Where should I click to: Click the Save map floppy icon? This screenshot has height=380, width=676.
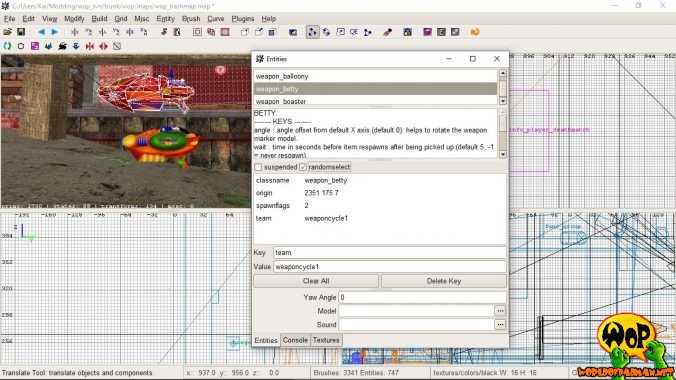click(x=21, y=32)
